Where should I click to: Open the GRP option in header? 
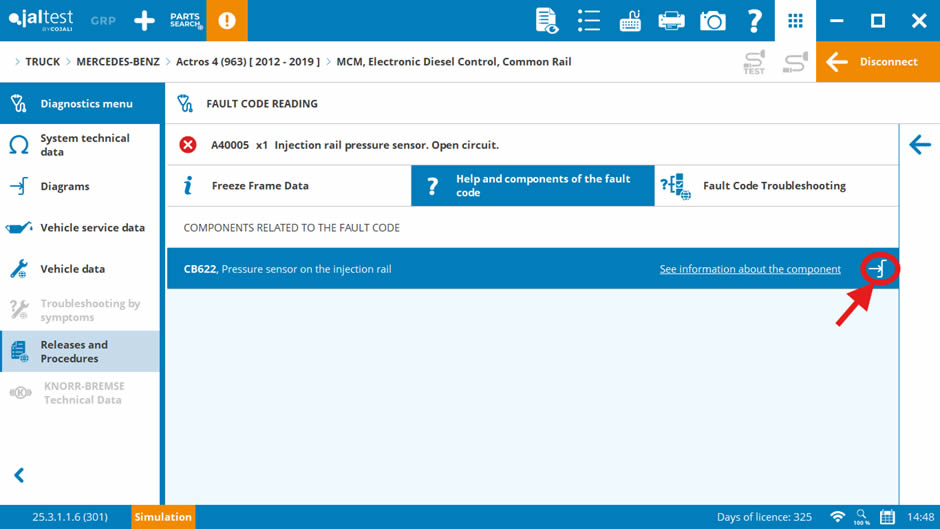[x=103, y=20]
